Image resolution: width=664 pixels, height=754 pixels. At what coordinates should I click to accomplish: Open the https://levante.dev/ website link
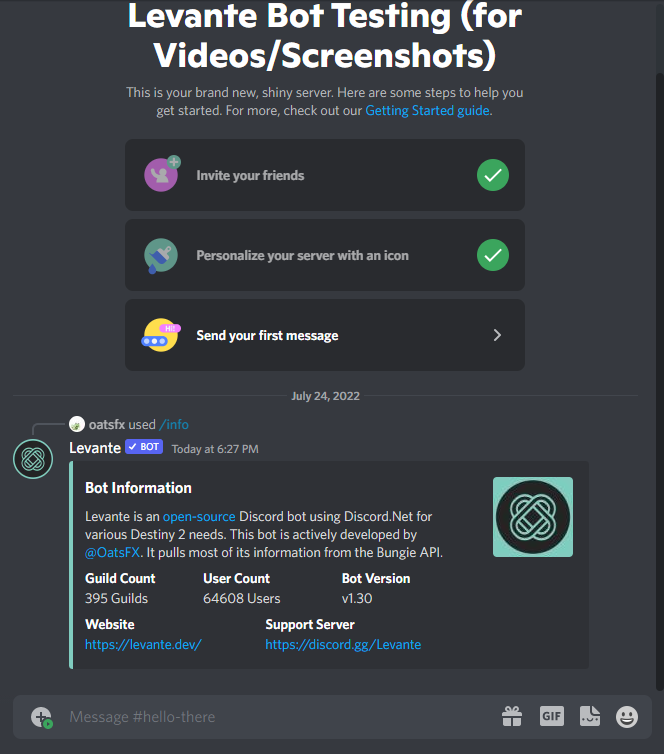(x=143, y=644)
